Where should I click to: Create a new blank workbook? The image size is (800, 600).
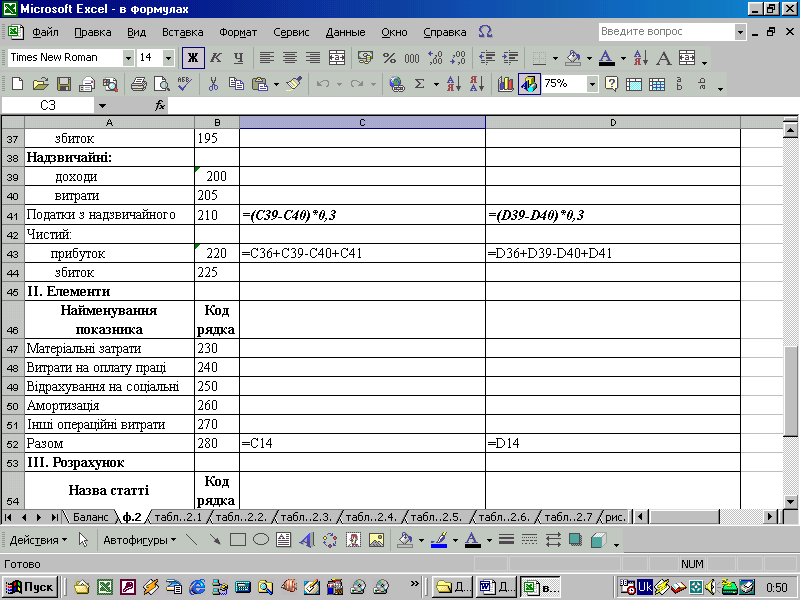pyautogui.click(x=17, y=84)
